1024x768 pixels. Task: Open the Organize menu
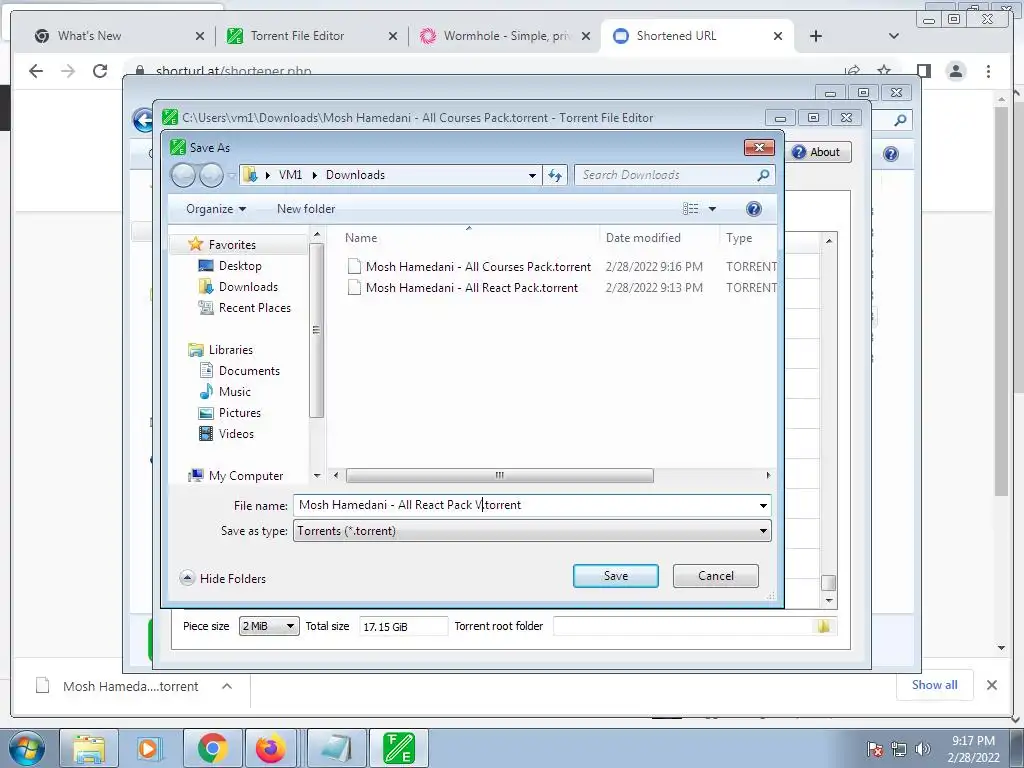tap(216, 209)
